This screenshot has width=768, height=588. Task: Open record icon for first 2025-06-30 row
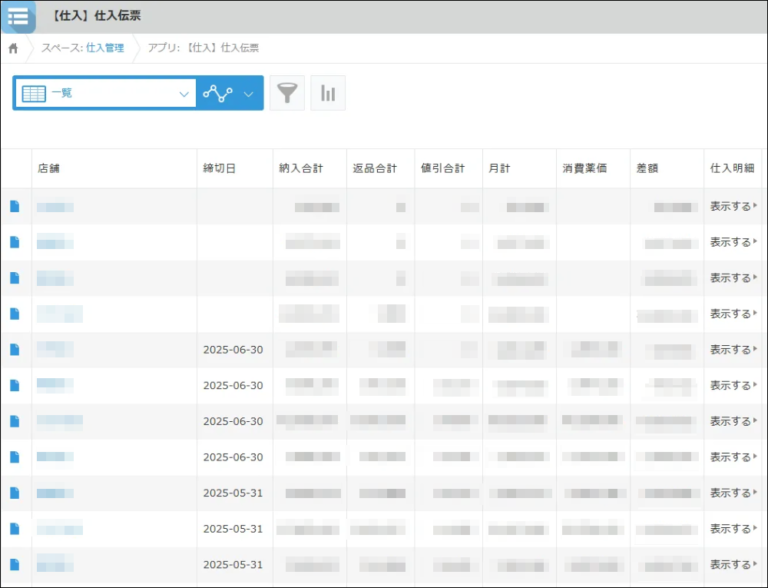pos(15,349)
